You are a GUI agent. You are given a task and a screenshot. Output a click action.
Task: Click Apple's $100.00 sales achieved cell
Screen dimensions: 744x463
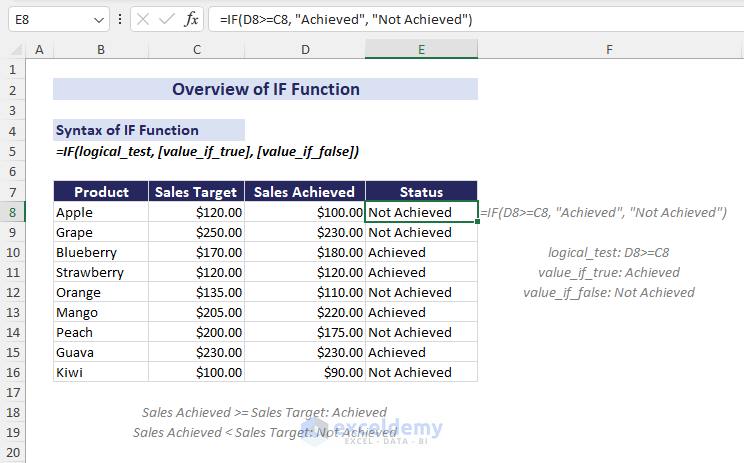point(305,213)
